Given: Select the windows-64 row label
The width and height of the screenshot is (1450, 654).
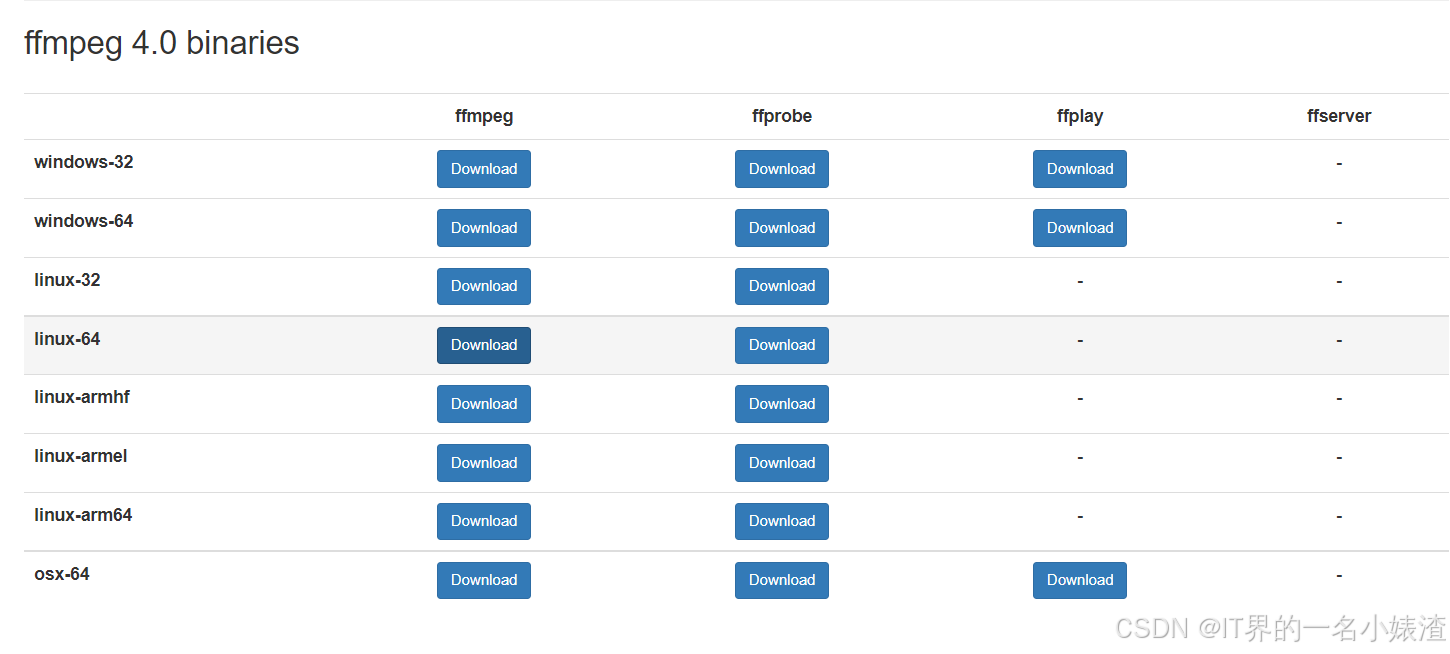Looking at the screenshot, I should pos(84,221).
